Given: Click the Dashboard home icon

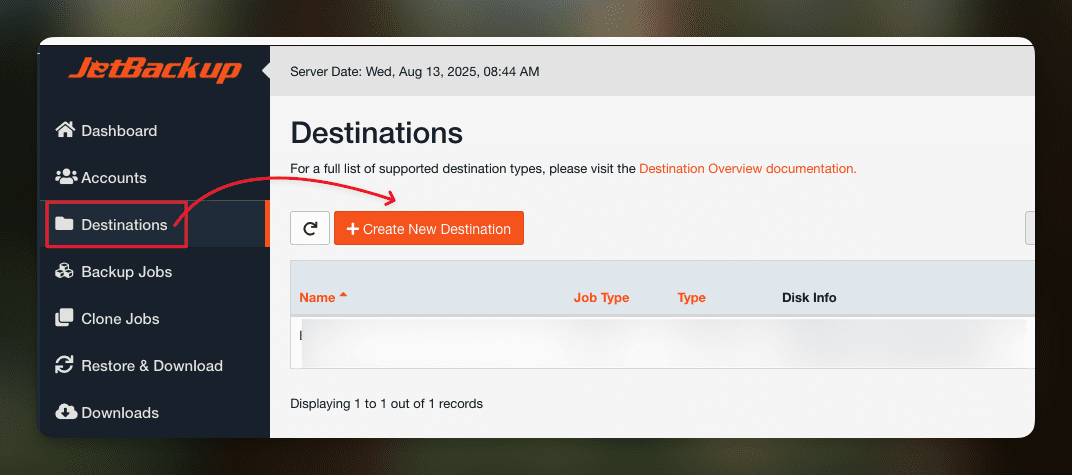Looking at the screenshot, I should tap(65, 131).
